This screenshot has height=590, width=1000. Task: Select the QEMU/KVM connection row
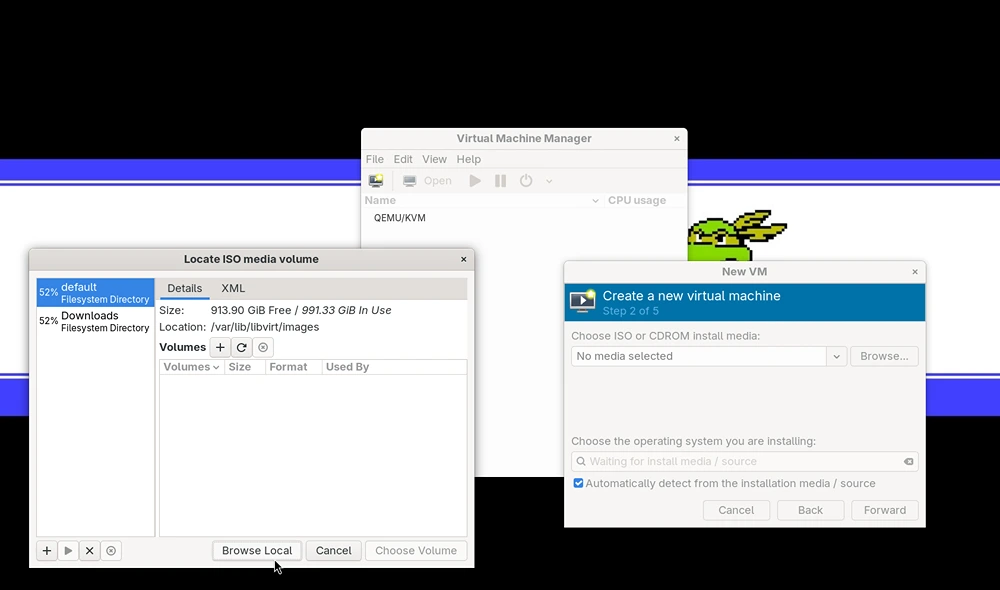tap(524, 218)
